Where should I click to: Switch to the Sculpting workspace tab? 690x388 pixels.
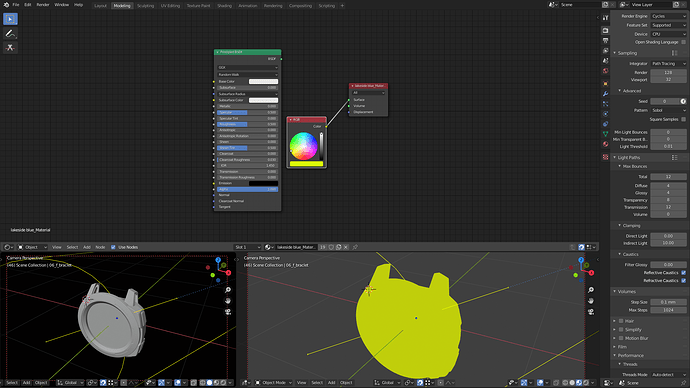[x=145, y=6]
